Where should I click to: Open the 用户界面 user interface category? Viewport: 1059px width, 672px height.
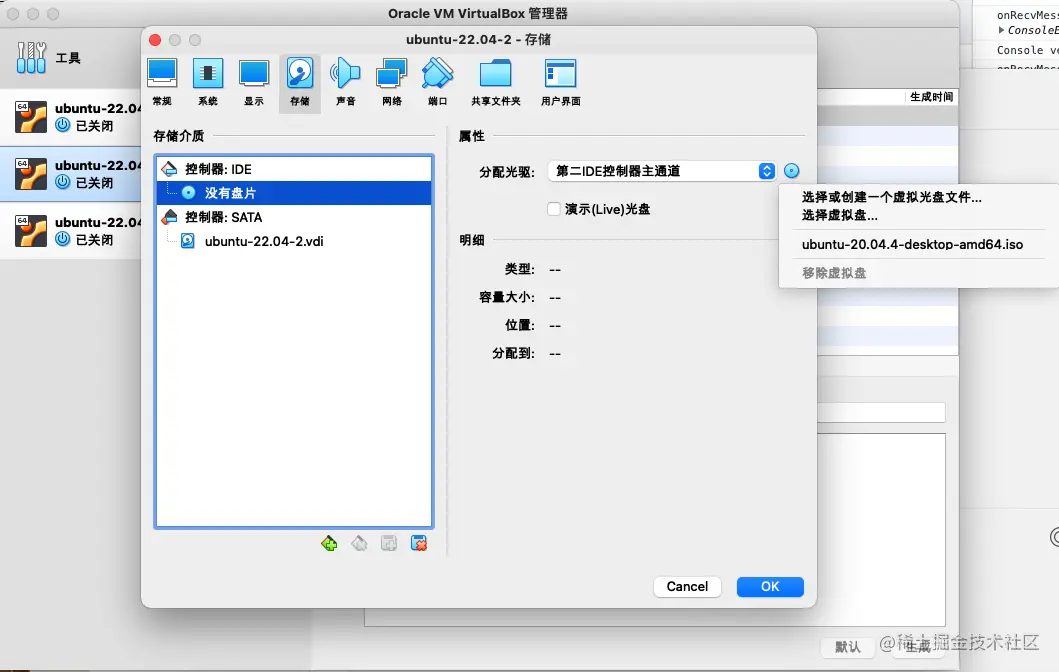point(561,82)
